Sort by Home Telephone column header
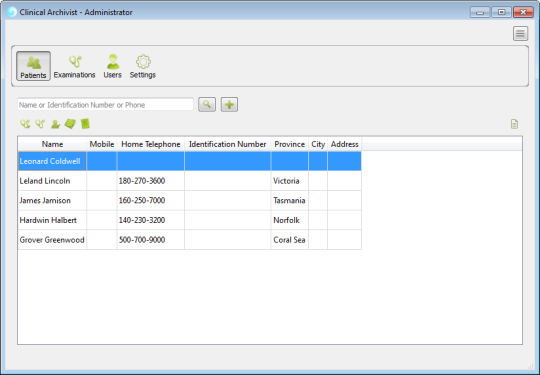Image resolution: width=540 pixels, height=375 pixels. click(x=151, y=144)
